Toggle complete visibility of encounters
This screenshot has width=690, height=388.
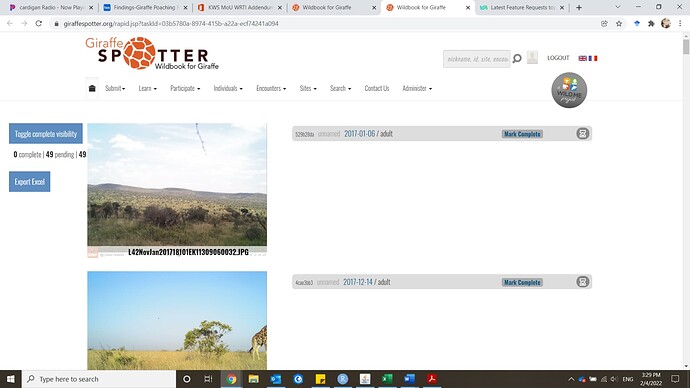coord(46,134)
